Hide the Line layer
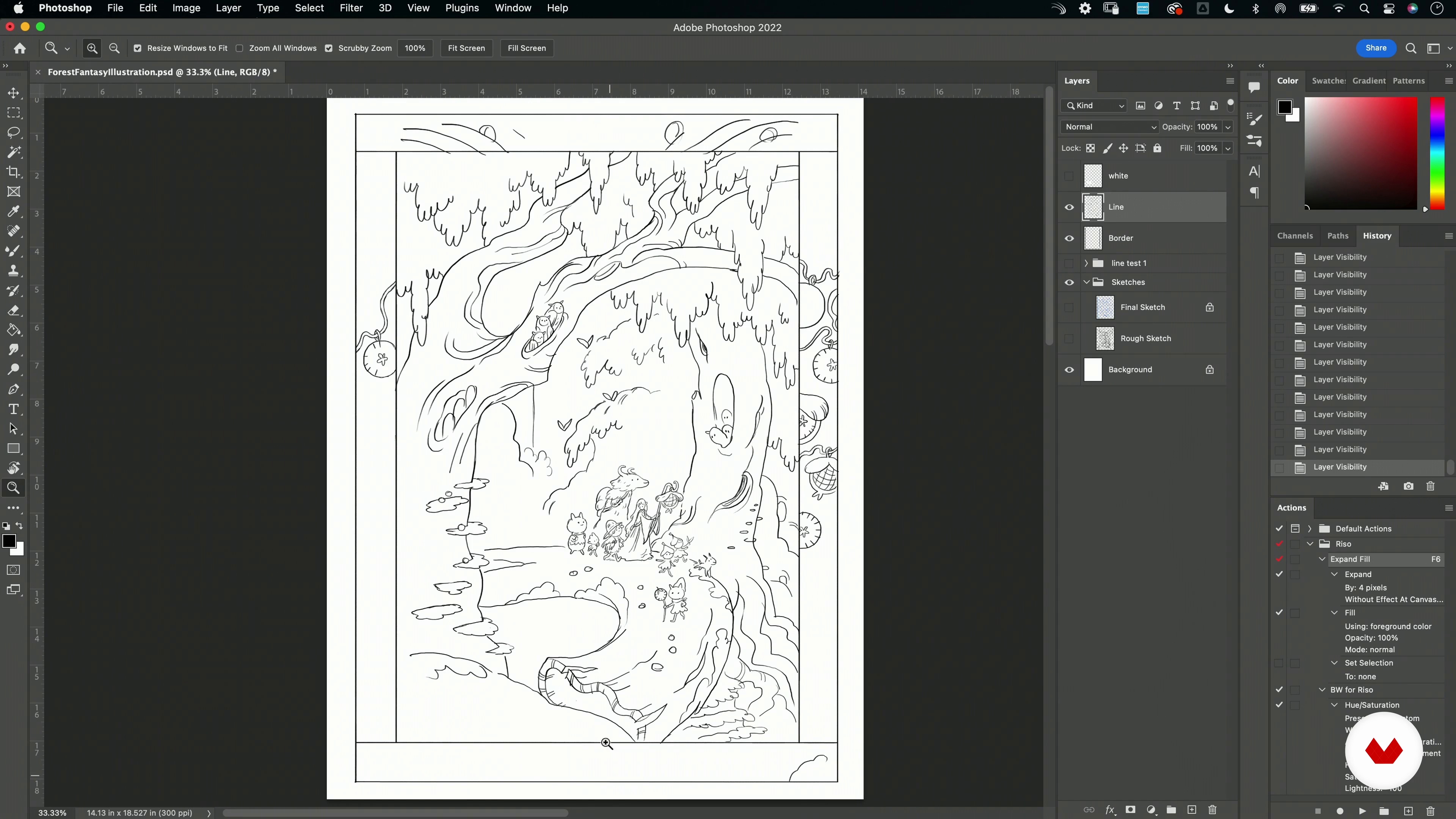 [x=1069, y=207]
